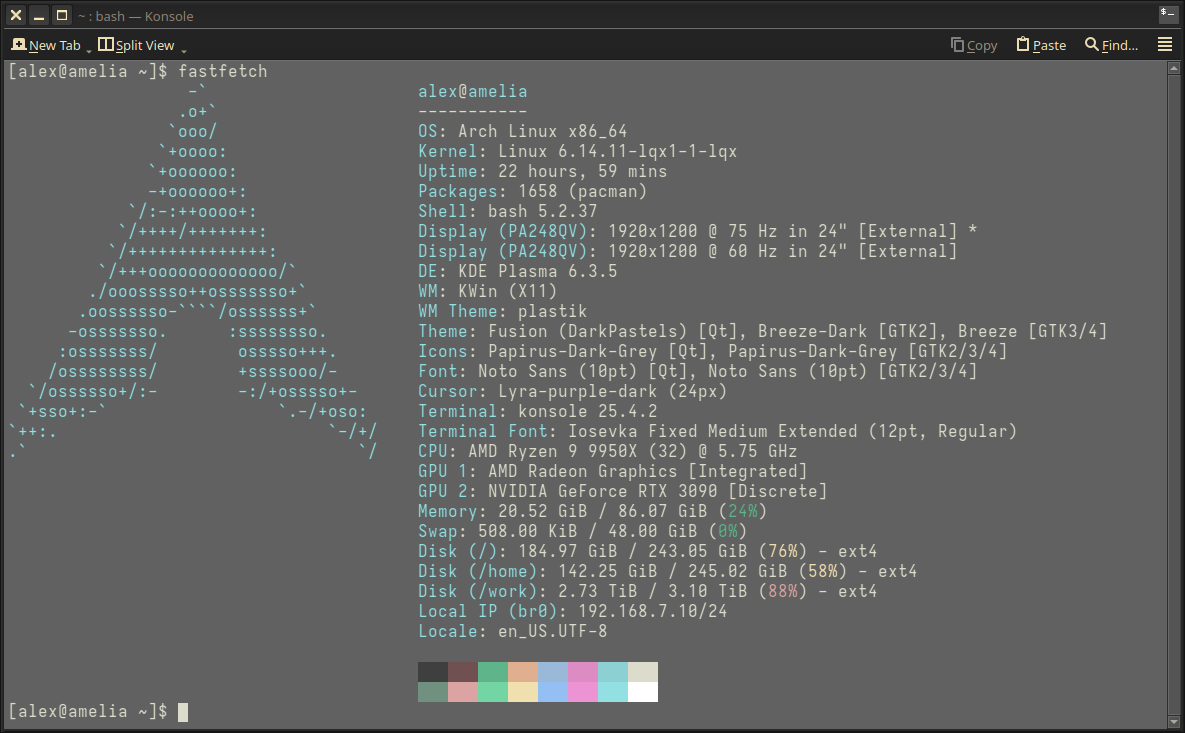Click the WM Theme 'plastik' value
The image size is (1185, 733).
click(552, 311)
